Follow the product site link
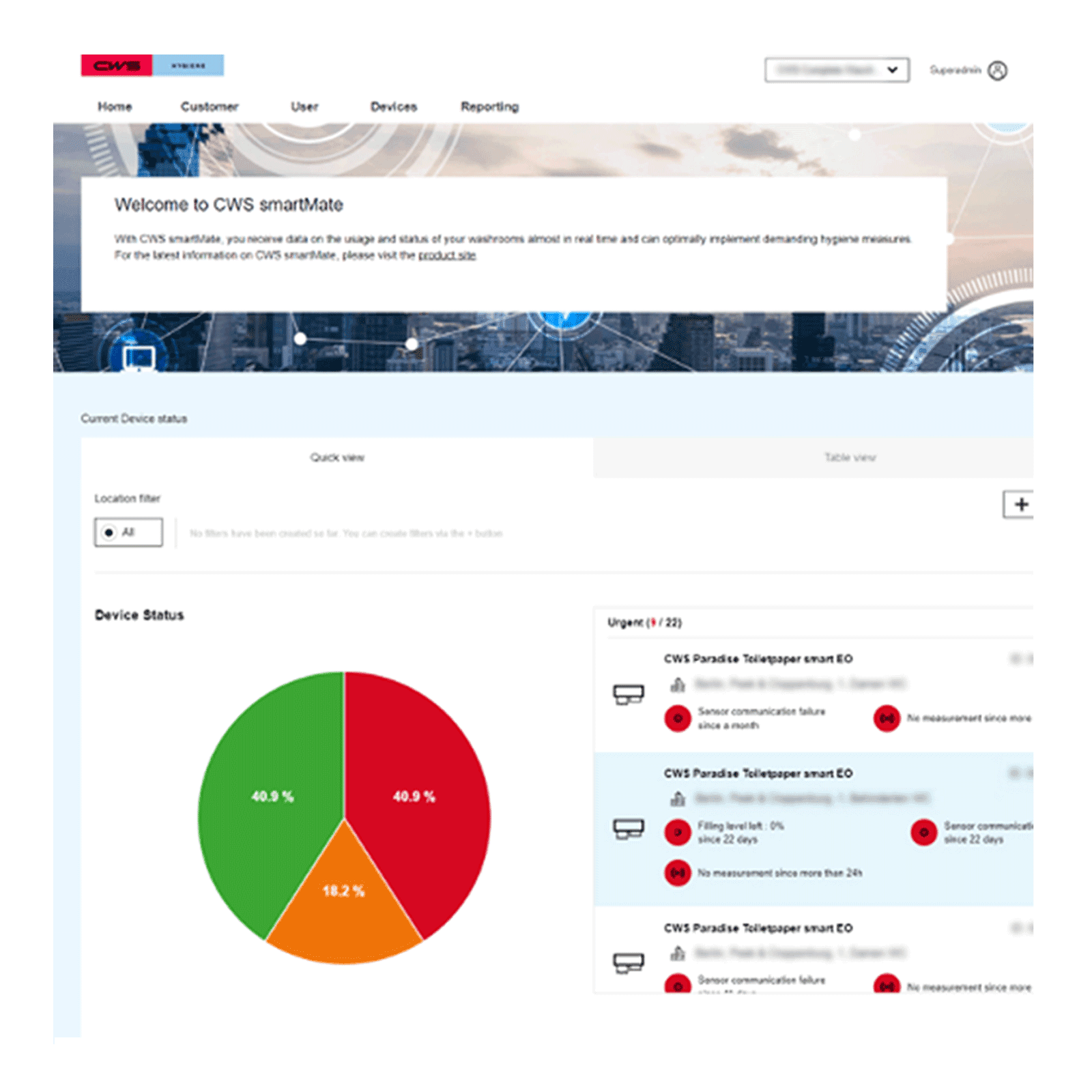Screen dimensions: 1092x1092 [447, 255]
